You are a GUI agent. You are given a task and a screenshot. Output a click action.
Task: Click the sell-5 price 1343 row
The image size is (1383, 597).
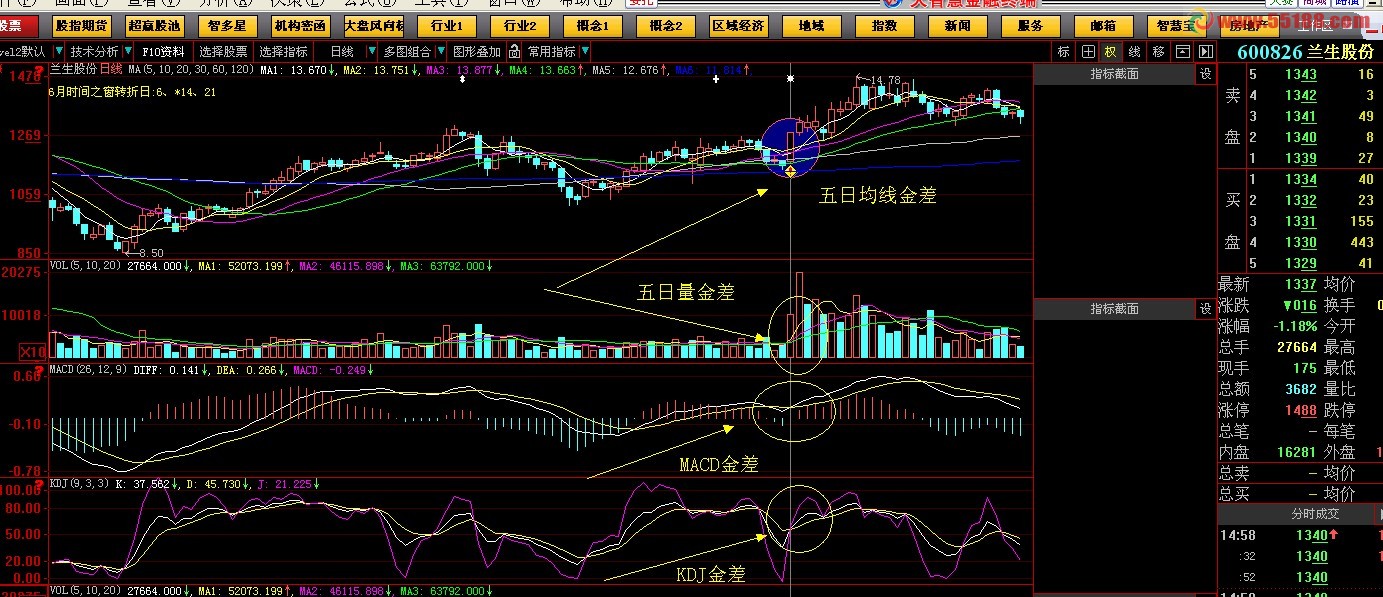tap(1312, 74)
